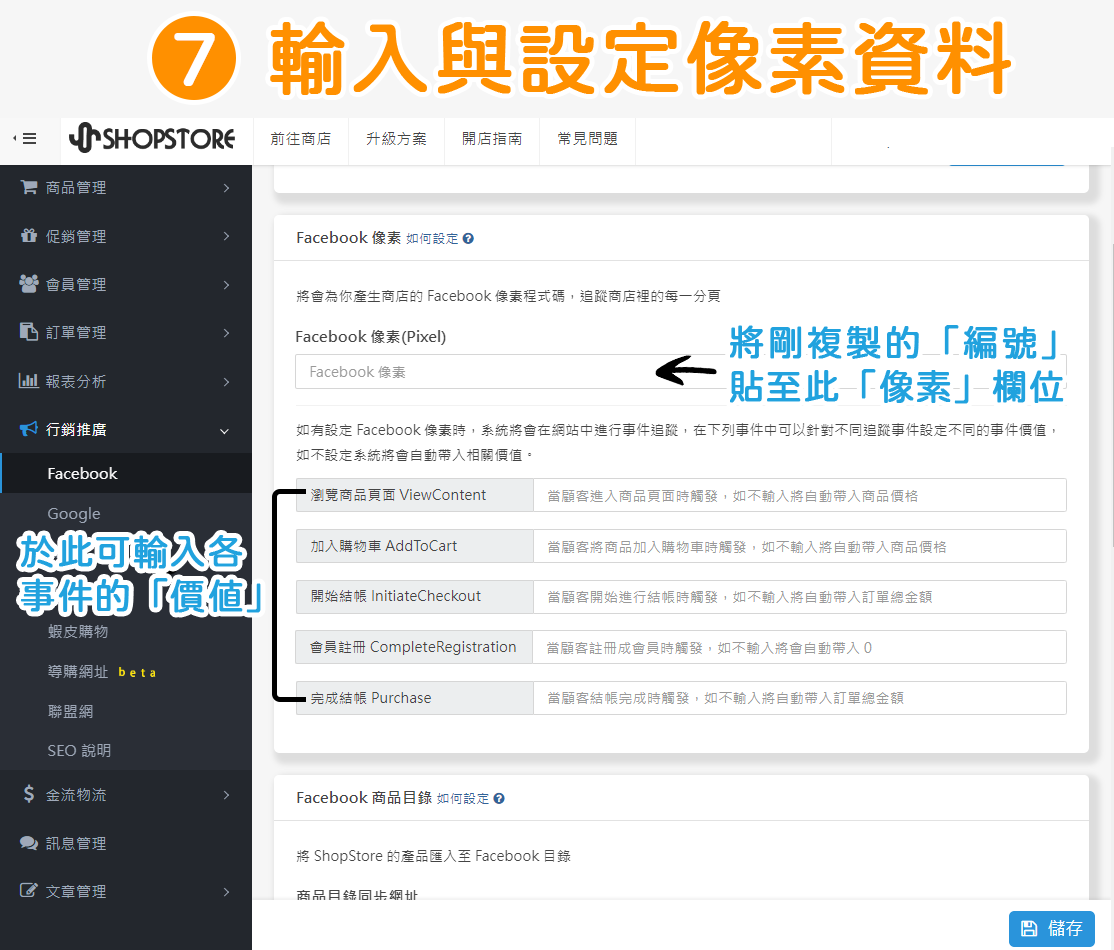Click the bar chart icon for 報表分析
The width and height of the screenshot is (1114, 950).
tap(28, 380)
